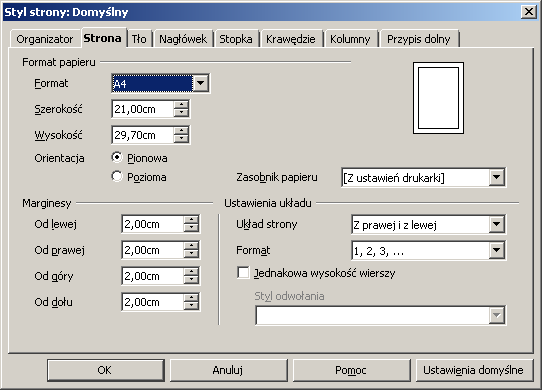Screen dimensions: 542x390
Task: Select Pozioma orientation radio button
Action: click(117, 177)
